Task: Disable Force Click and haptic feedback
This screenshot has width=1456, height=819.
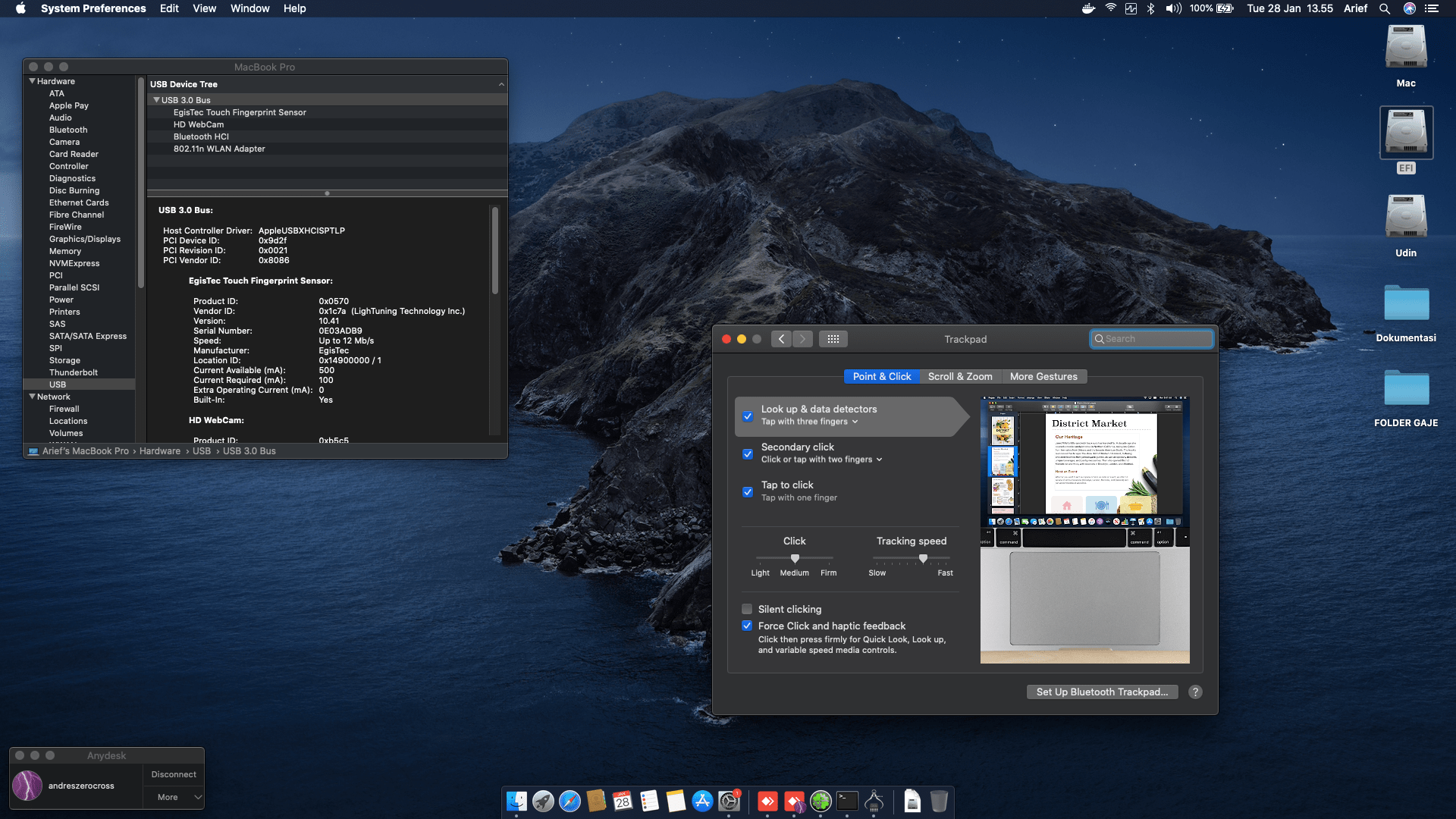Action: click(747, 626)
